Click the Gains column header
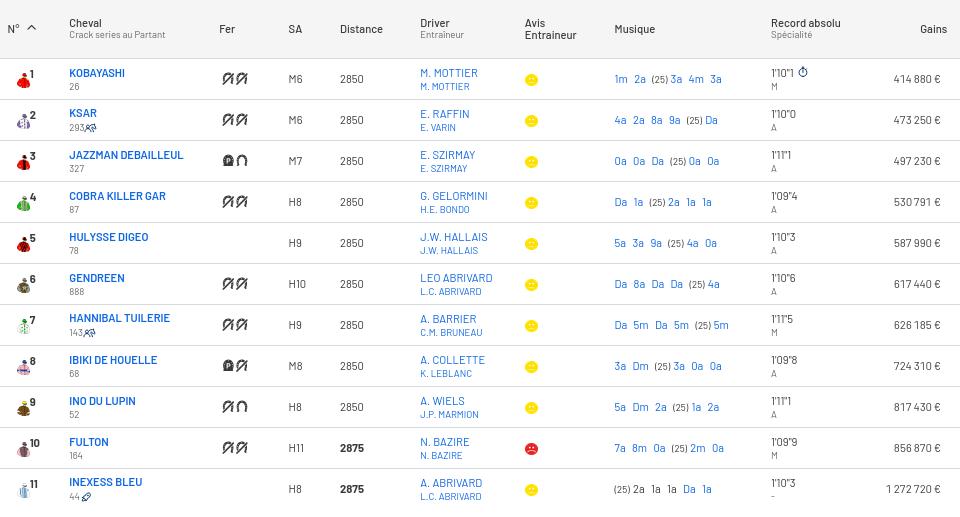This screenshot has height=517, width=960. [x=932, y=29]
